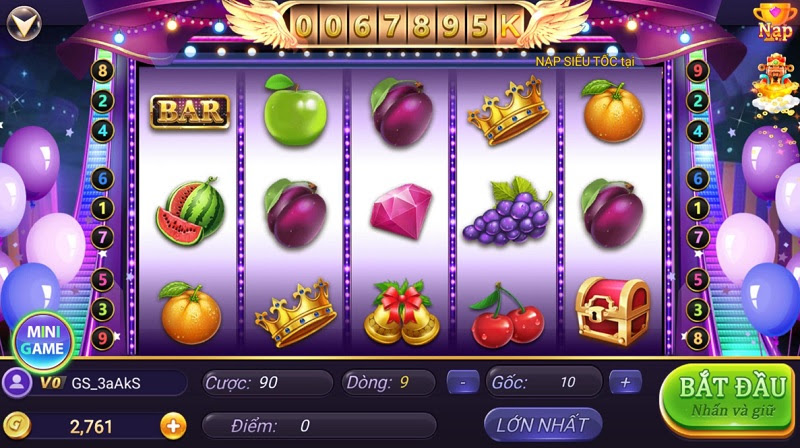This screenshot has width=800, height=448.
Task: Click the Cược bet amount field
Action: [267, 383]
